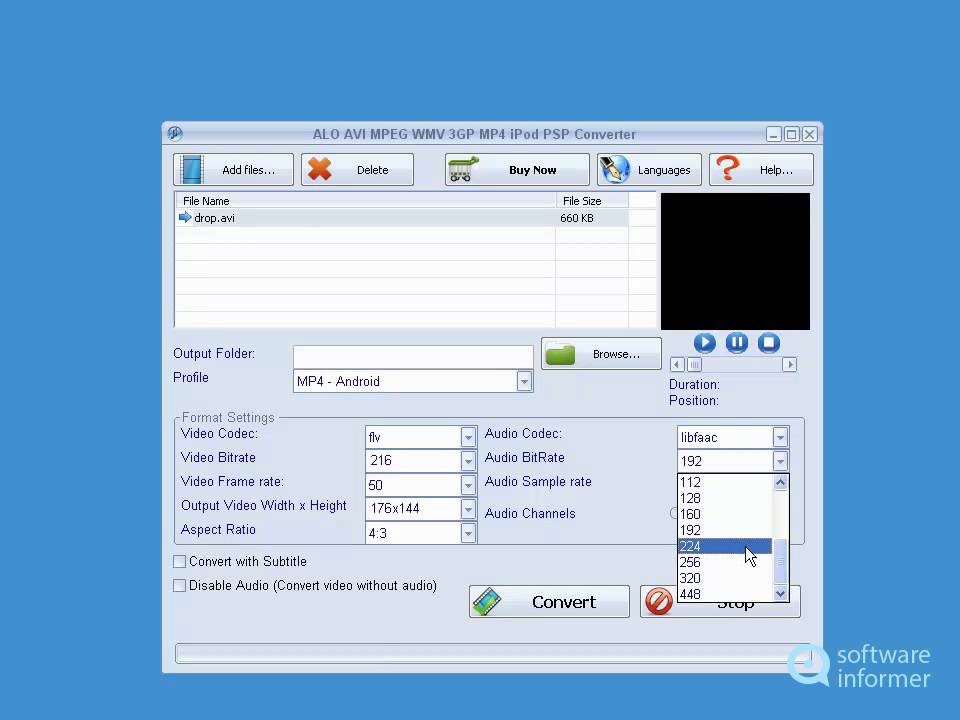Image resolution: width=960 pixels, height=720 pixels.
Task: Select 112 in bitrate list
Action: pos(725,482)
